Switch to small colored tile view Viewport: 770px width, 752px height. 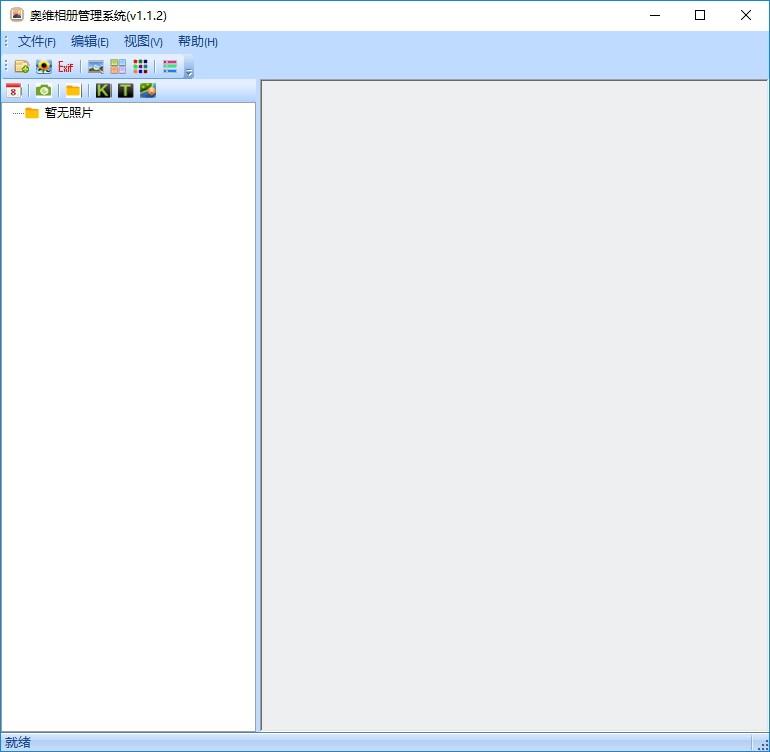[140, 66]
